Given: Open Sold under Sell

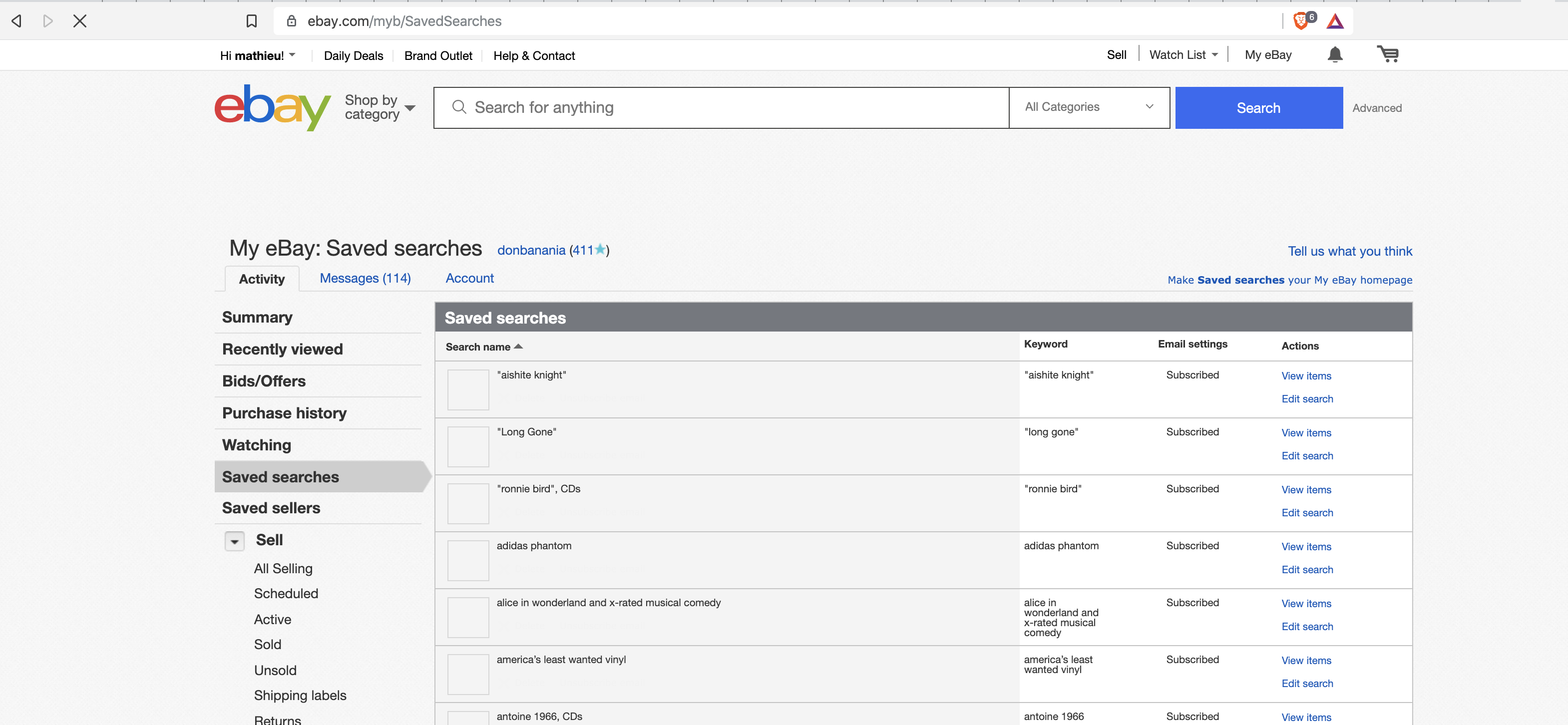Looking at the screenshot, I should pos(267,644).
